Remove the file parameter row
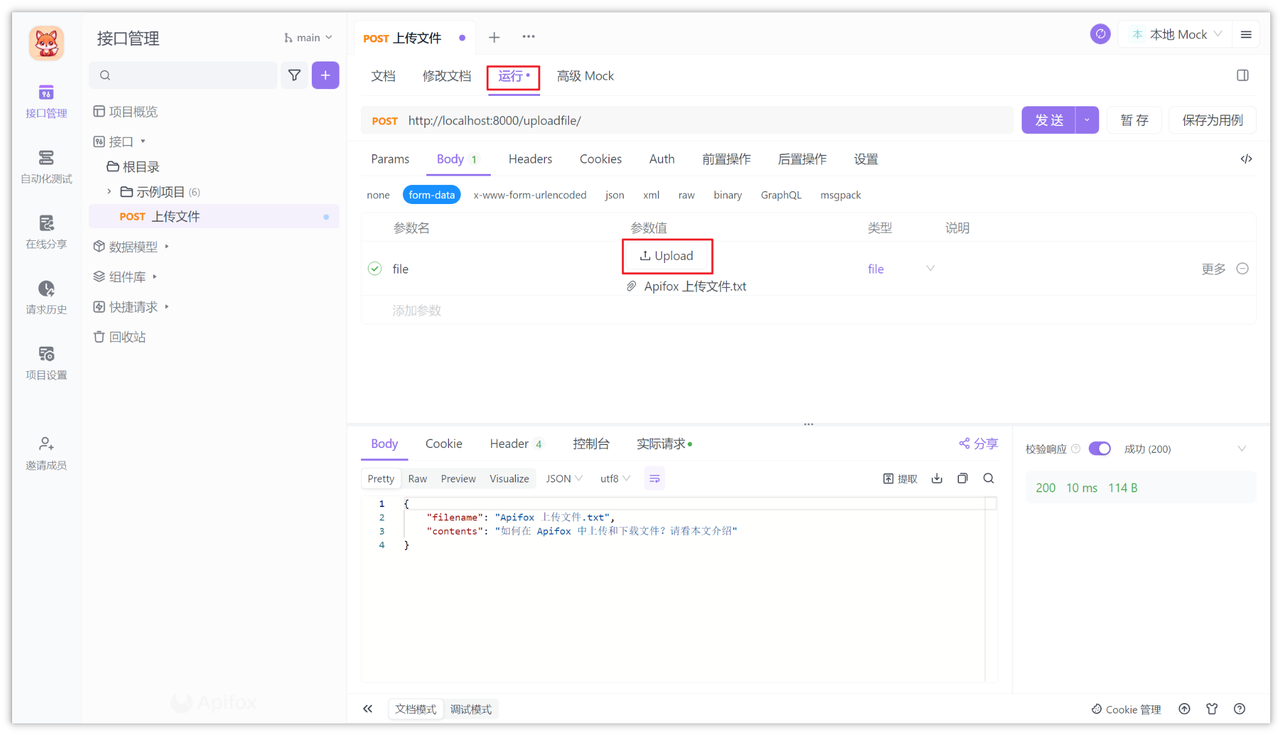Screen dimensions: 1280x735 coord(1242,269)
